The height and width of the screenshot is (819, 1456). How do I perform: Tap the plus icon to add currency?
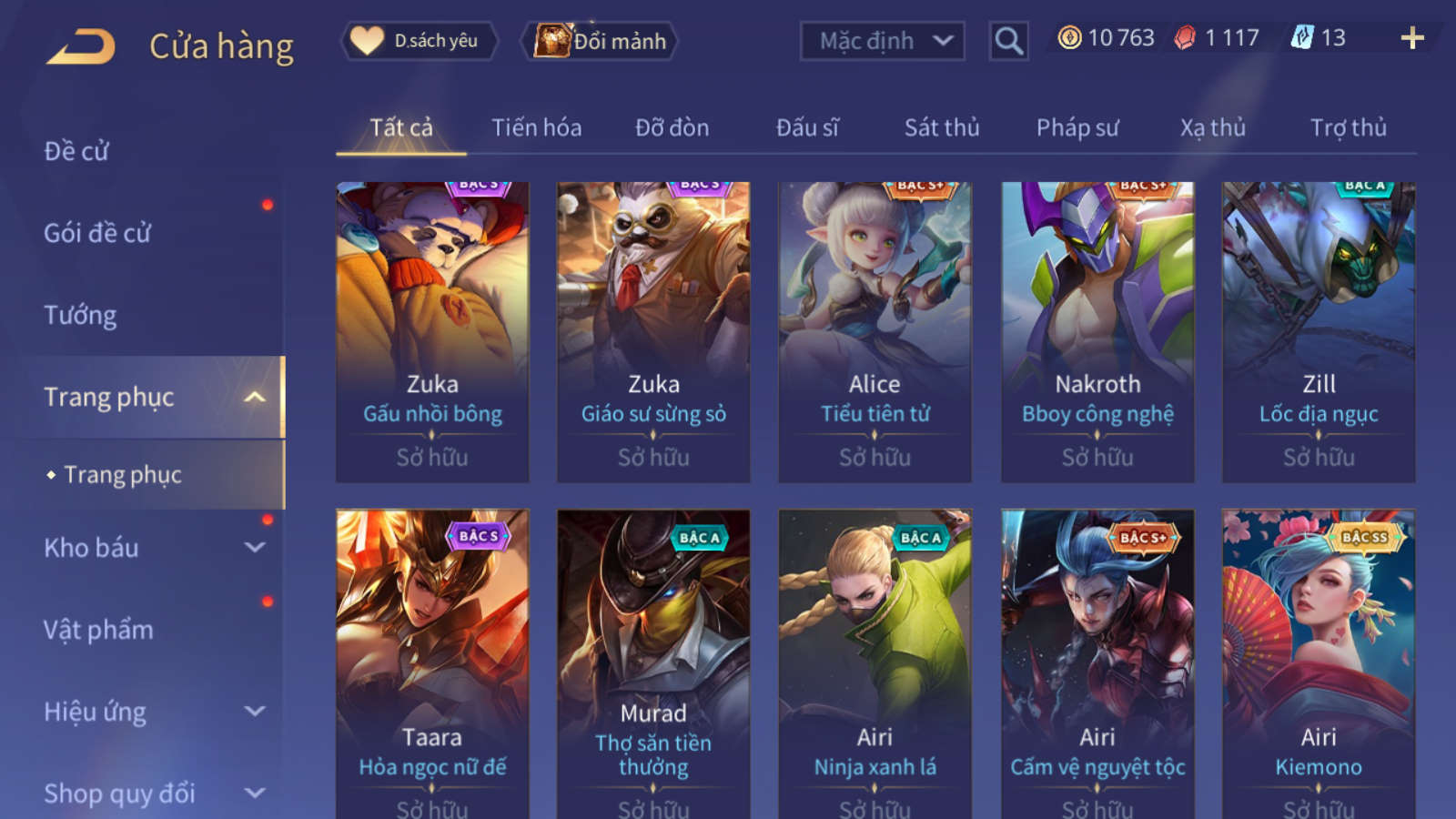tap(1412, 38)
